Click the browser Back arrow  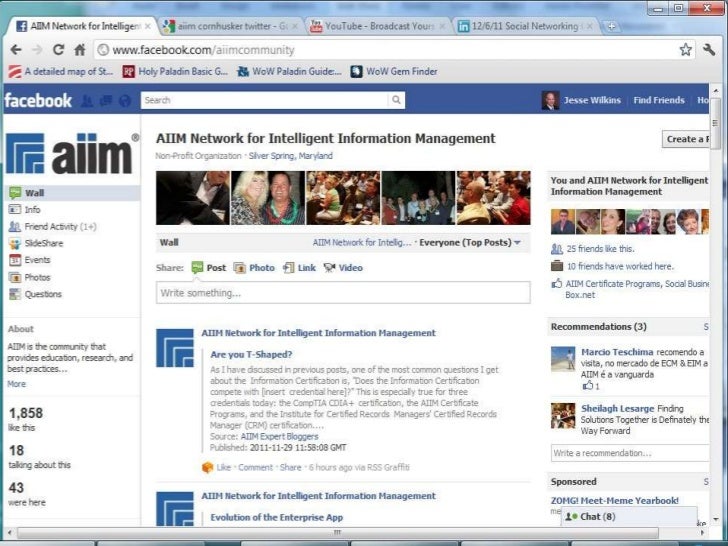(x=16, y=50)
